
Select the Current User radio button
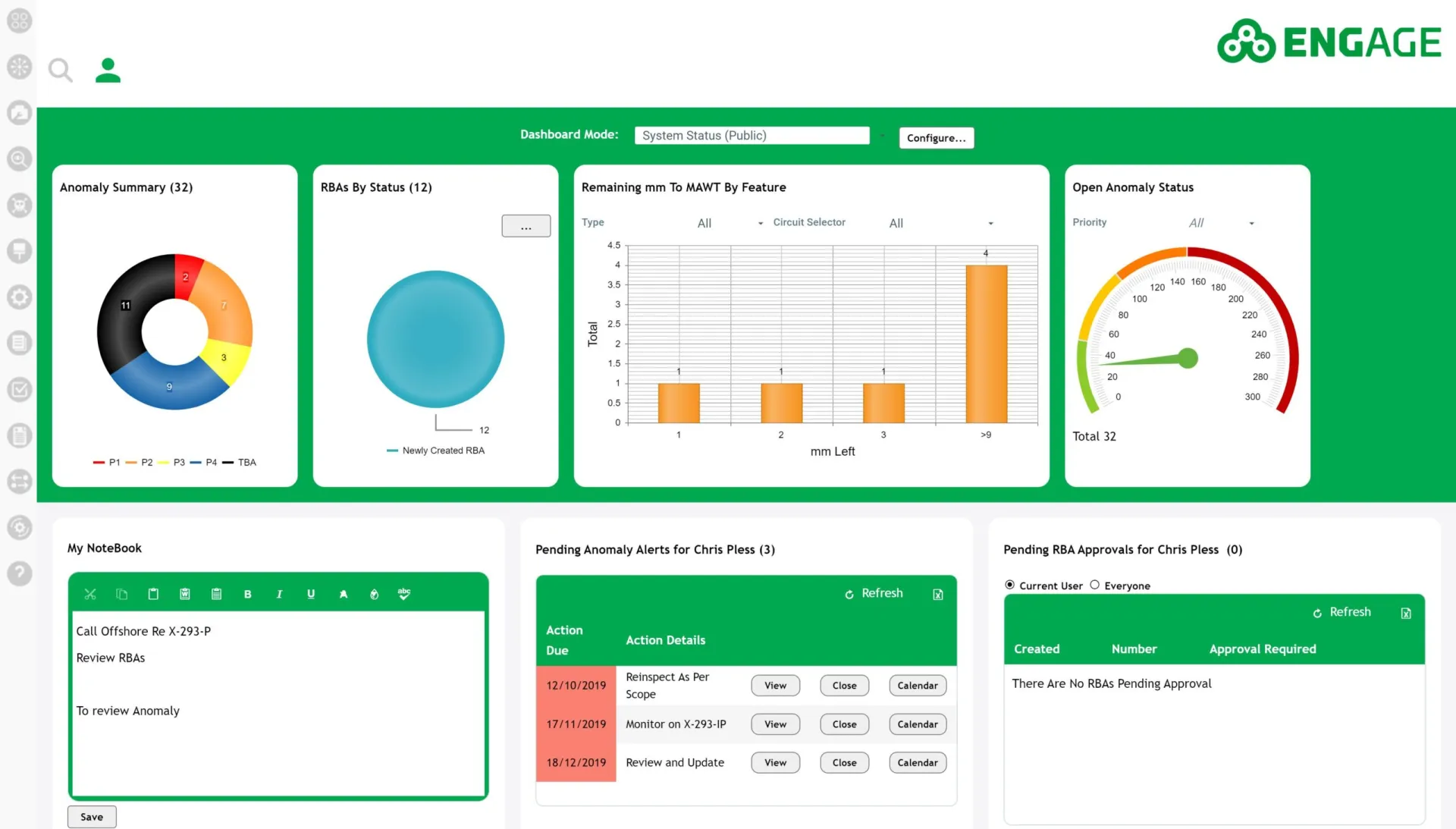click(x=1009, y=585)
